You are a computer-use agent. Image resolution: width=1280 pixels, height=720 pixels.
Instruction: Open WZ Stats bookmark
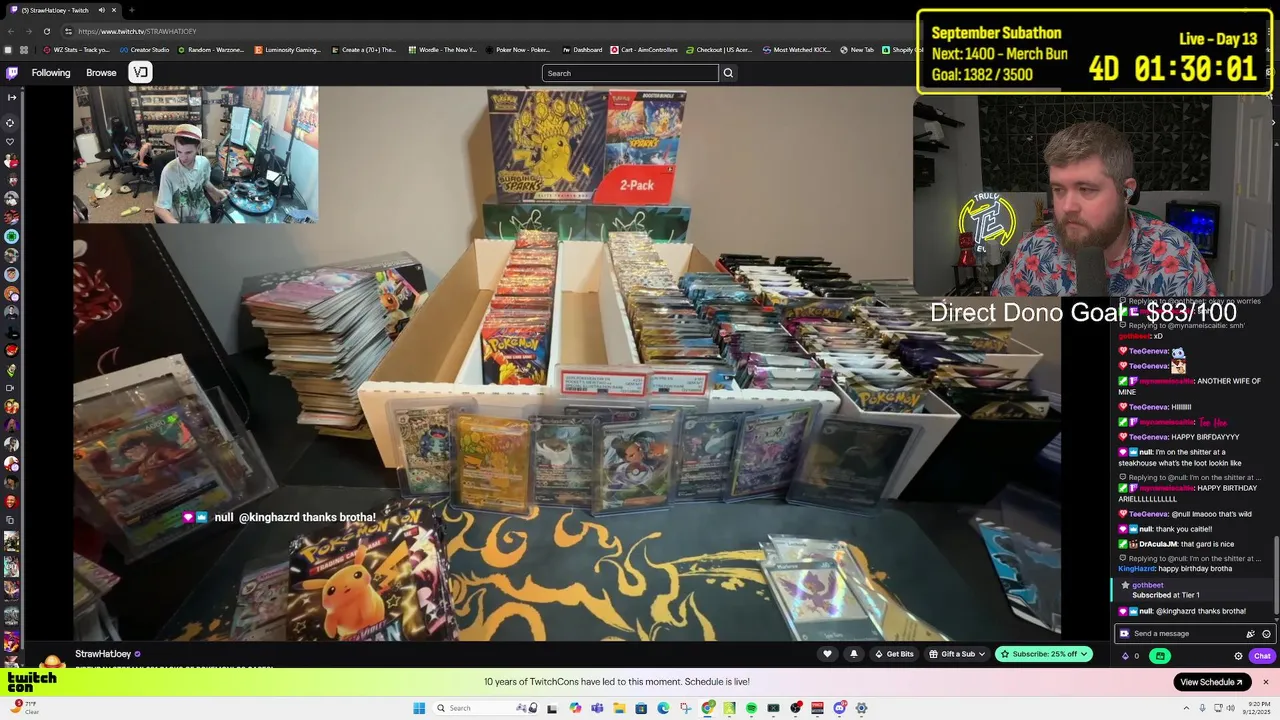(x=76, y=49)
